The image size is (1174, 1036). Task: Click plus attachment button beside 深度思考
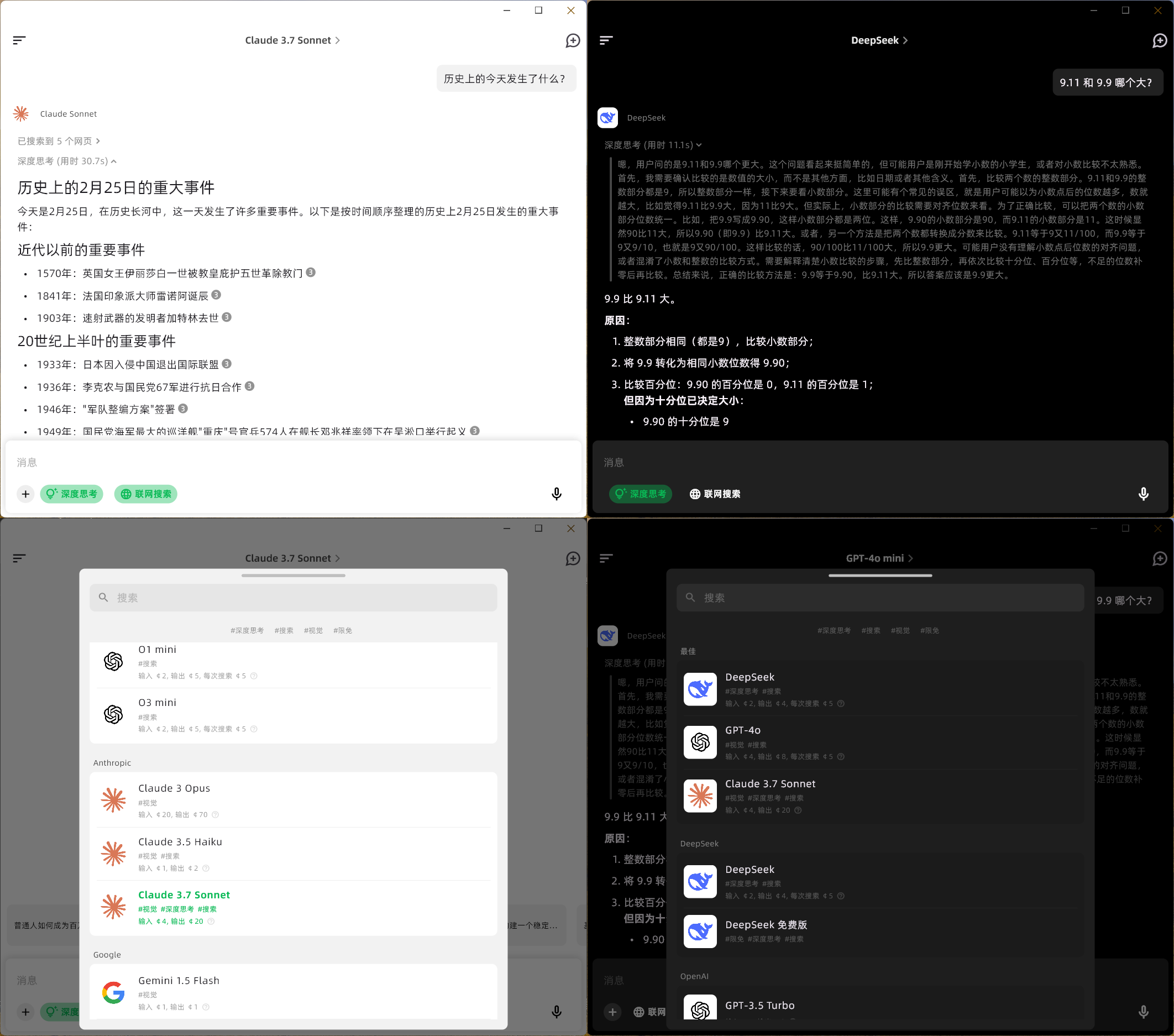[x=25, y=494]
